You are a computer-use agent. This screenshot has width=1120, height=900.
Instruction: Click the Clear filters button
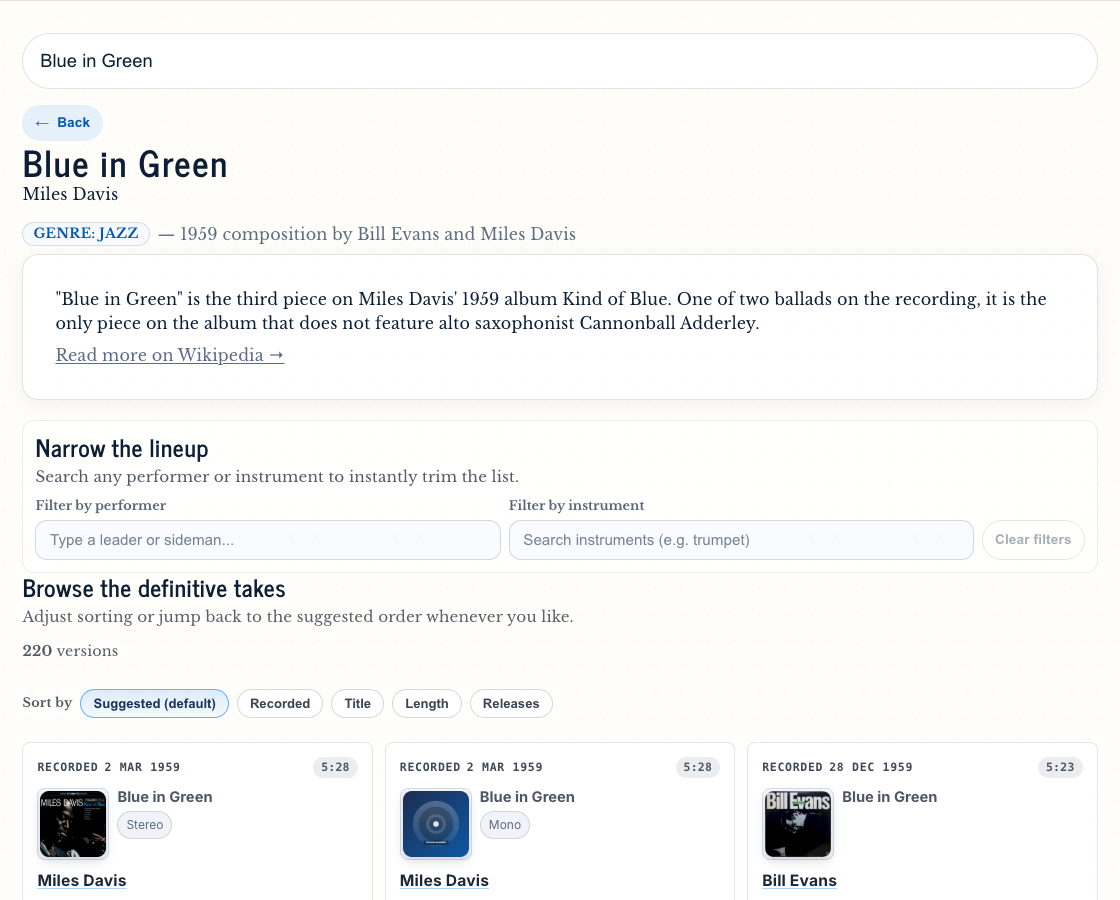click(x=1033, y=540)
